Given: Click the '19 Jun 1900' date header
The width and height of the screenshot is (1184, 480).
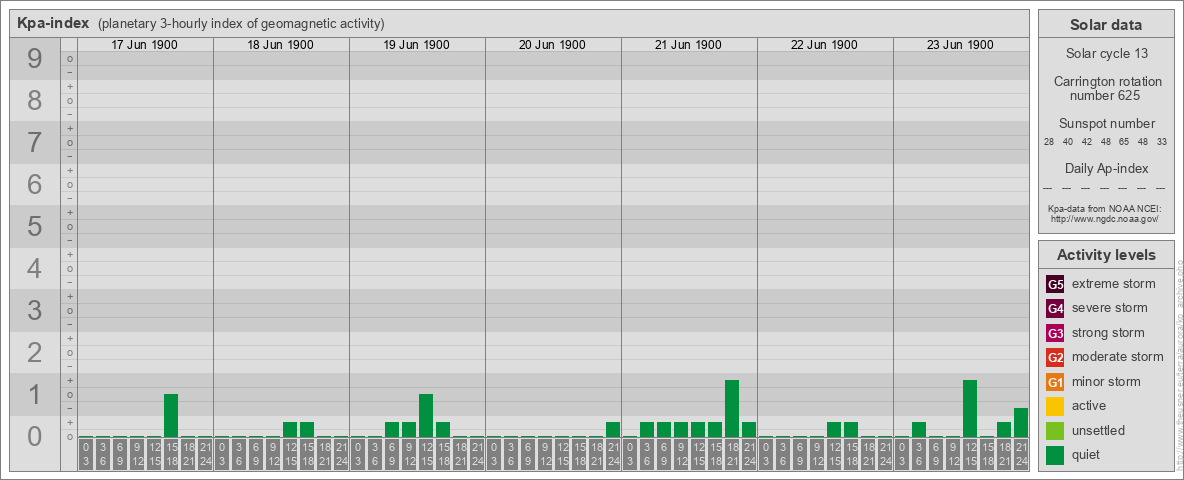Looking at the screenshot, I should pos(416,45).
